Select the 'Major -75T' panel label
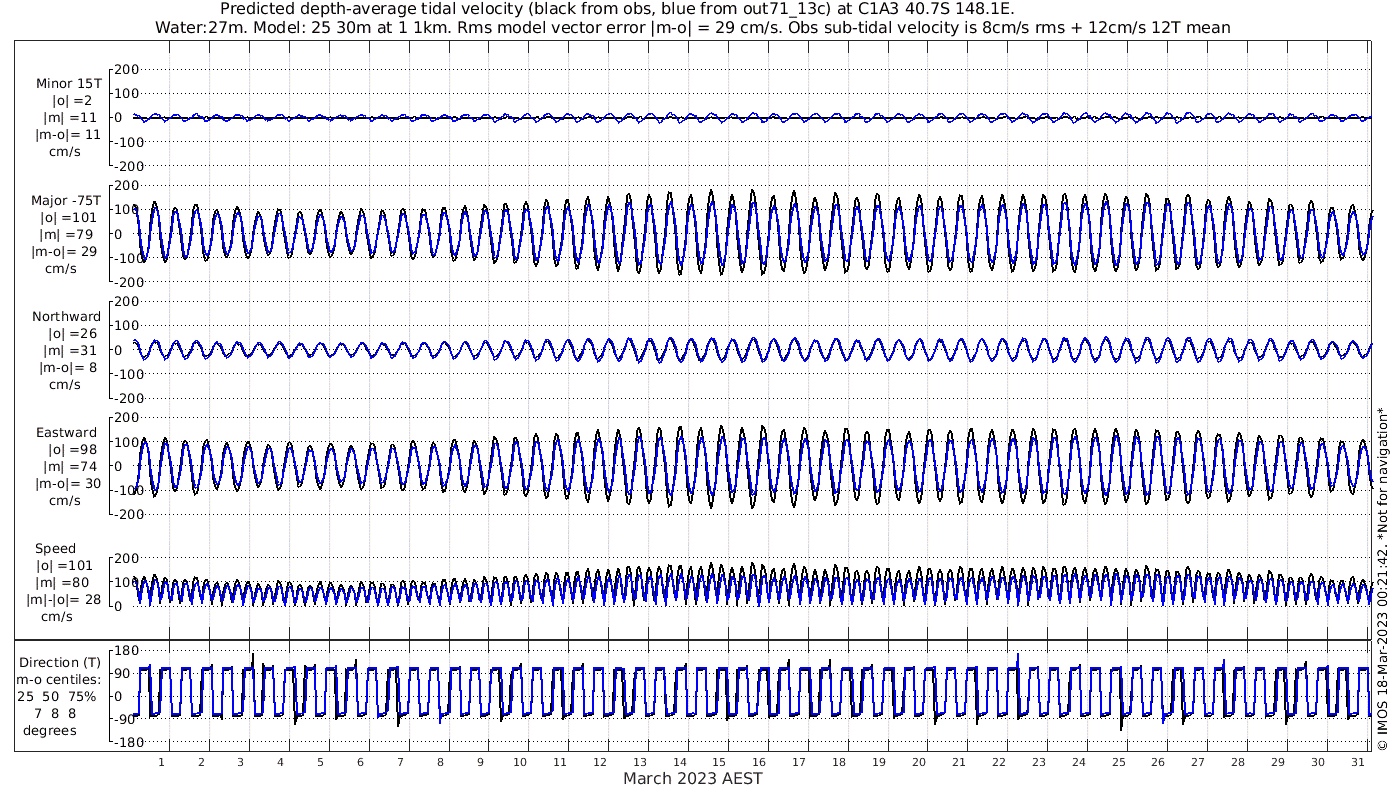The image size is (1400, 800). [66, 201]
